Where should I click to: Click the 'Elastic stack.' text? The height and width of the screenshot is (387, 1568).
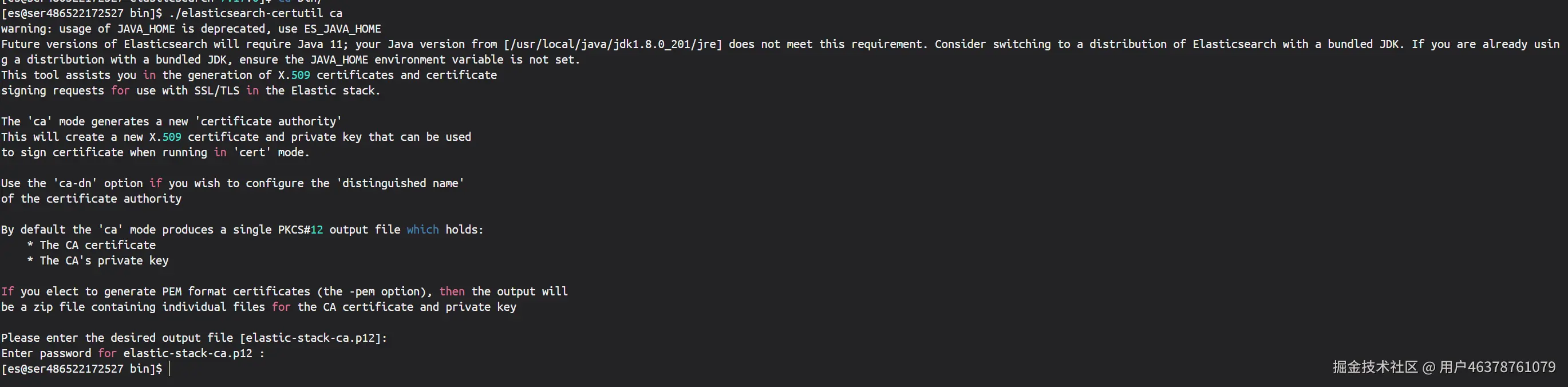click(x=335, y=90)
